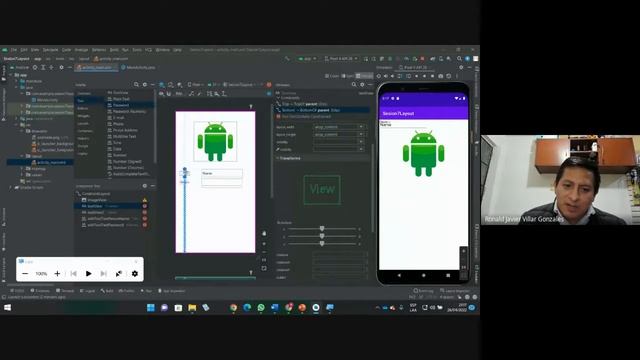This screenshot has height=360, width=640.
Task: Open app run configuration dropdown
Action: (x=307, y=59)
